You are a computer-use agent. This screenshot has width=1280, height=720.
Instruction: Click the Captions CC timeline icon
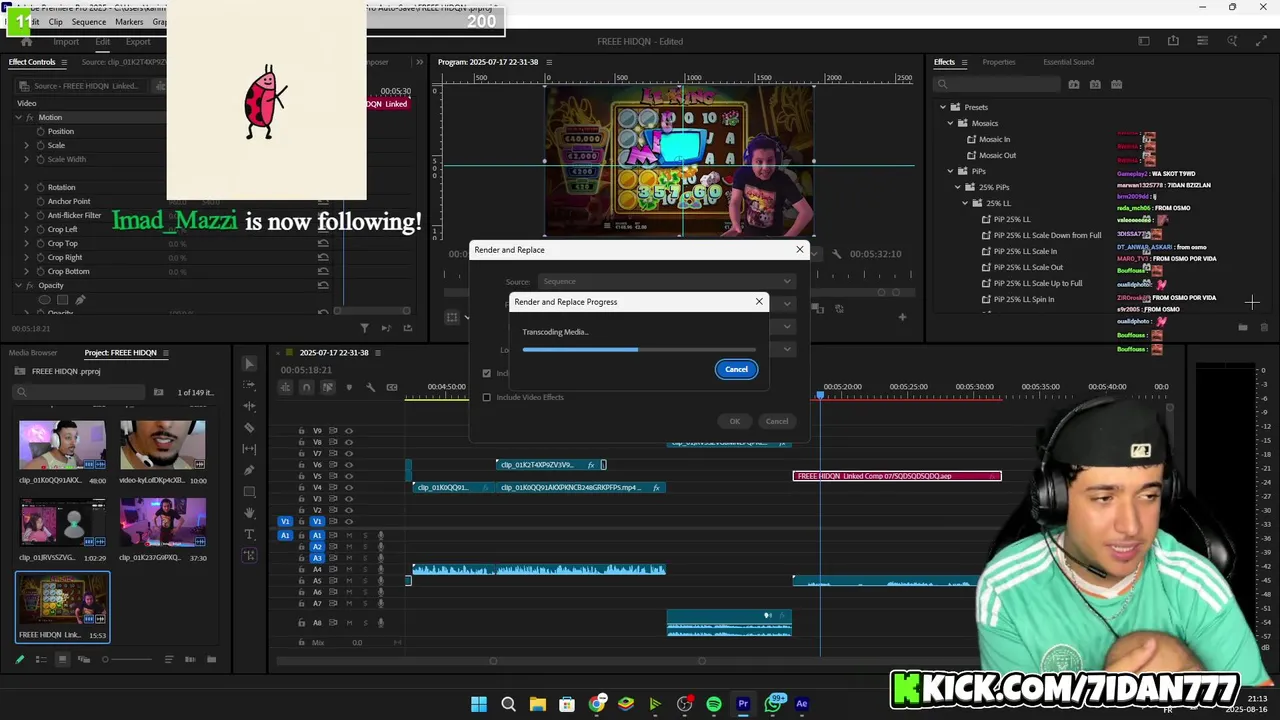point(392,387)
